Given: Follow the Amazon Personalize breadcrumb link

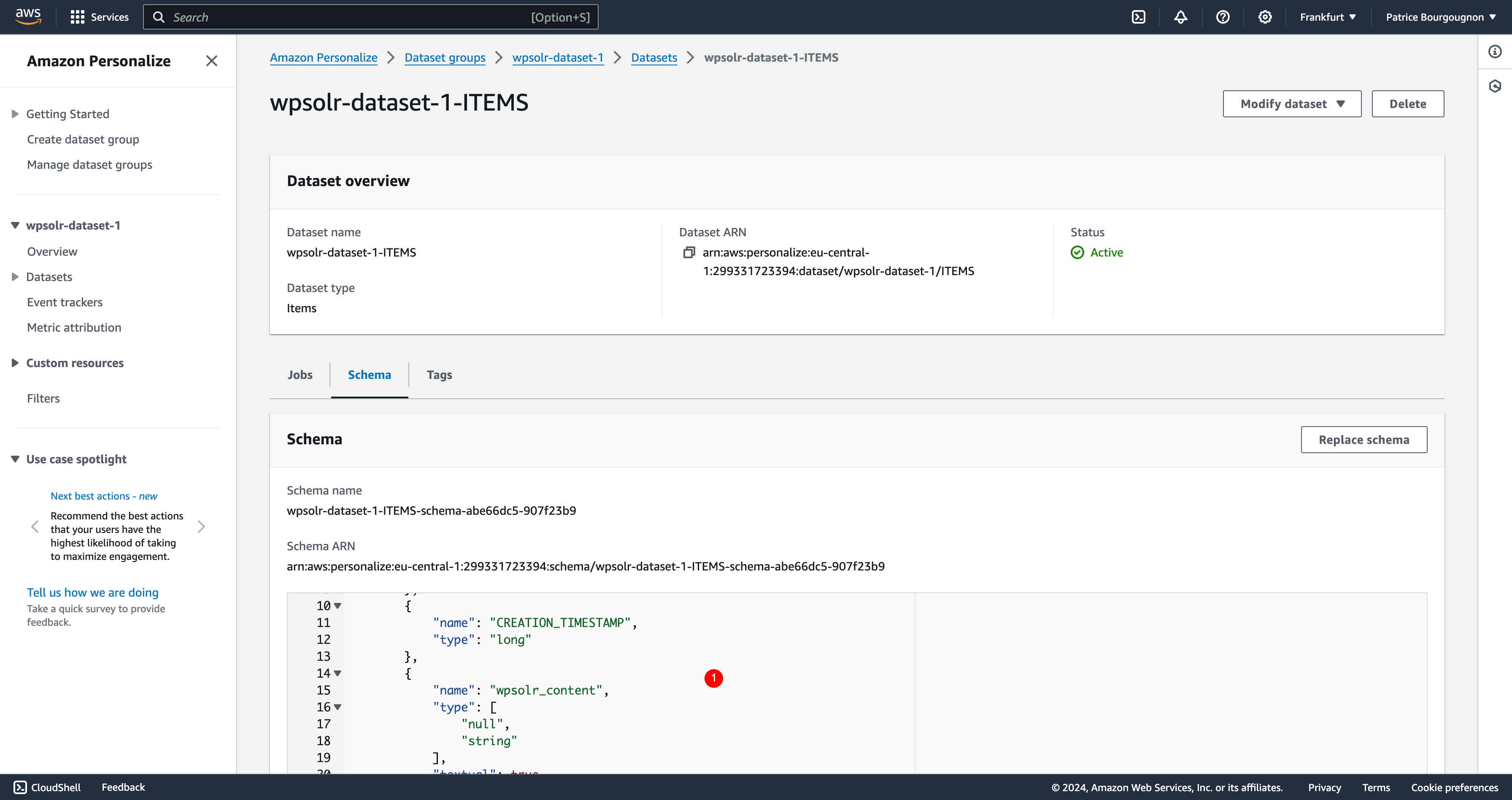Looking at the screenshot, I should pyautogui.click(x=324, y=57).
